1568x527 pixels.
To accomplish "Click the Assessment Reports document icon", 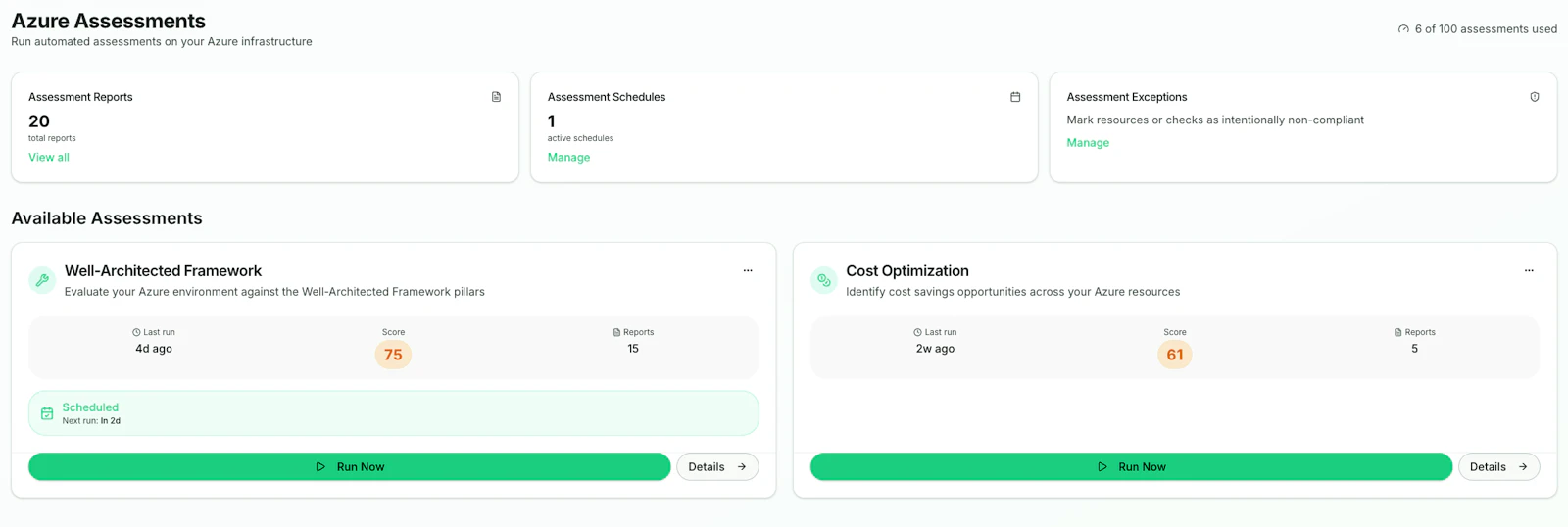I will 496,97.
